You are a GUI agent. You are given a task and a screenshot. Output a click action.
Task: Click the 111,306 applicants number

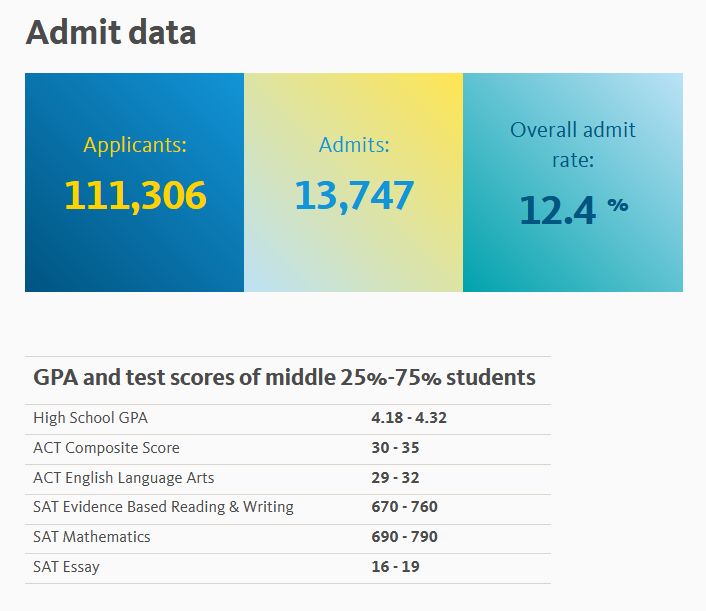coord(135,195)
